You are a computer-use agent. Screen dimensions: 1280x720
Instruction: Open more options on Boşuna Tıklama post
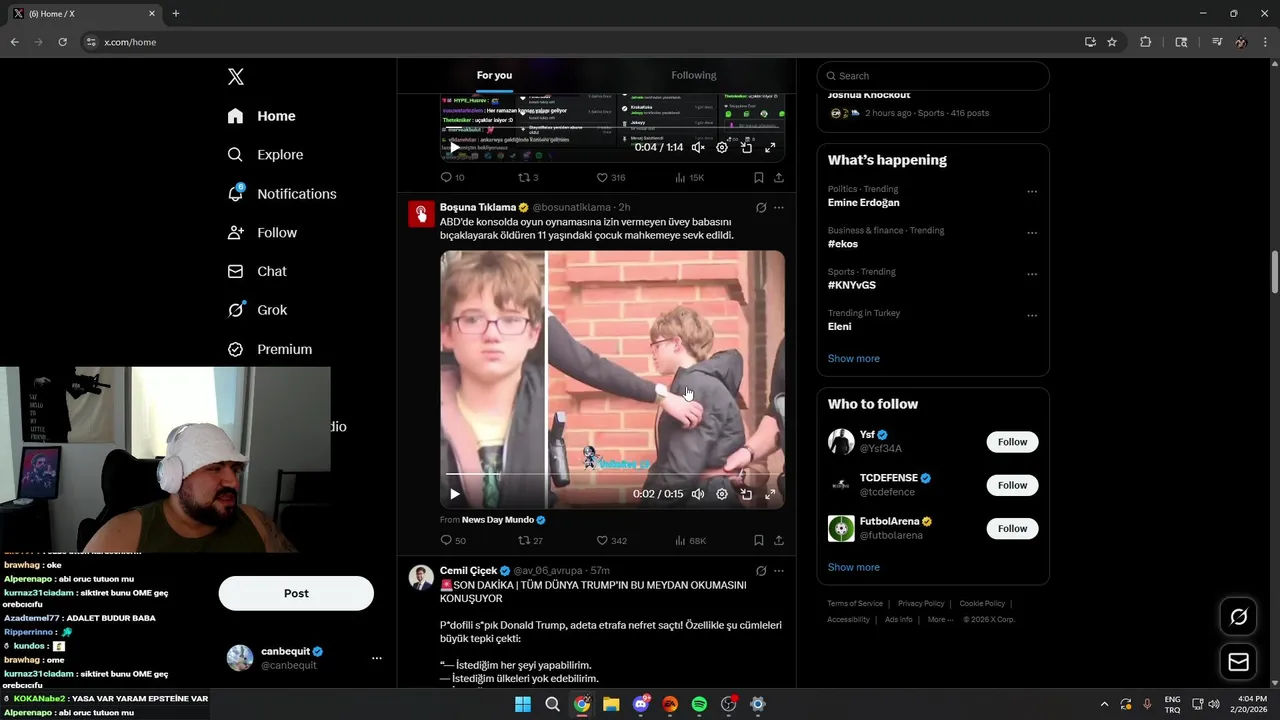[x=779, y=208]
